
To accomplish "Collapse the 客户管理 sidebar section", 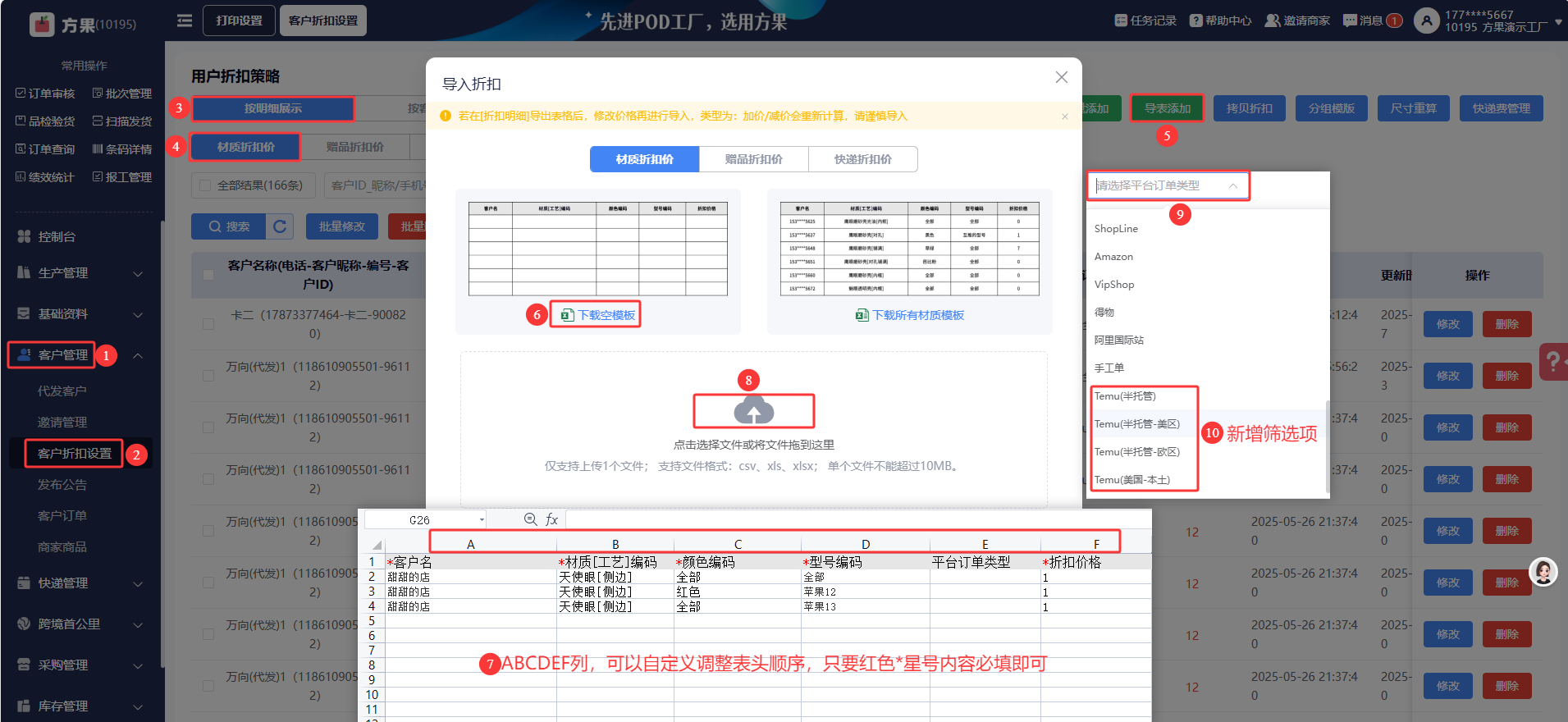I will [137, 355].
